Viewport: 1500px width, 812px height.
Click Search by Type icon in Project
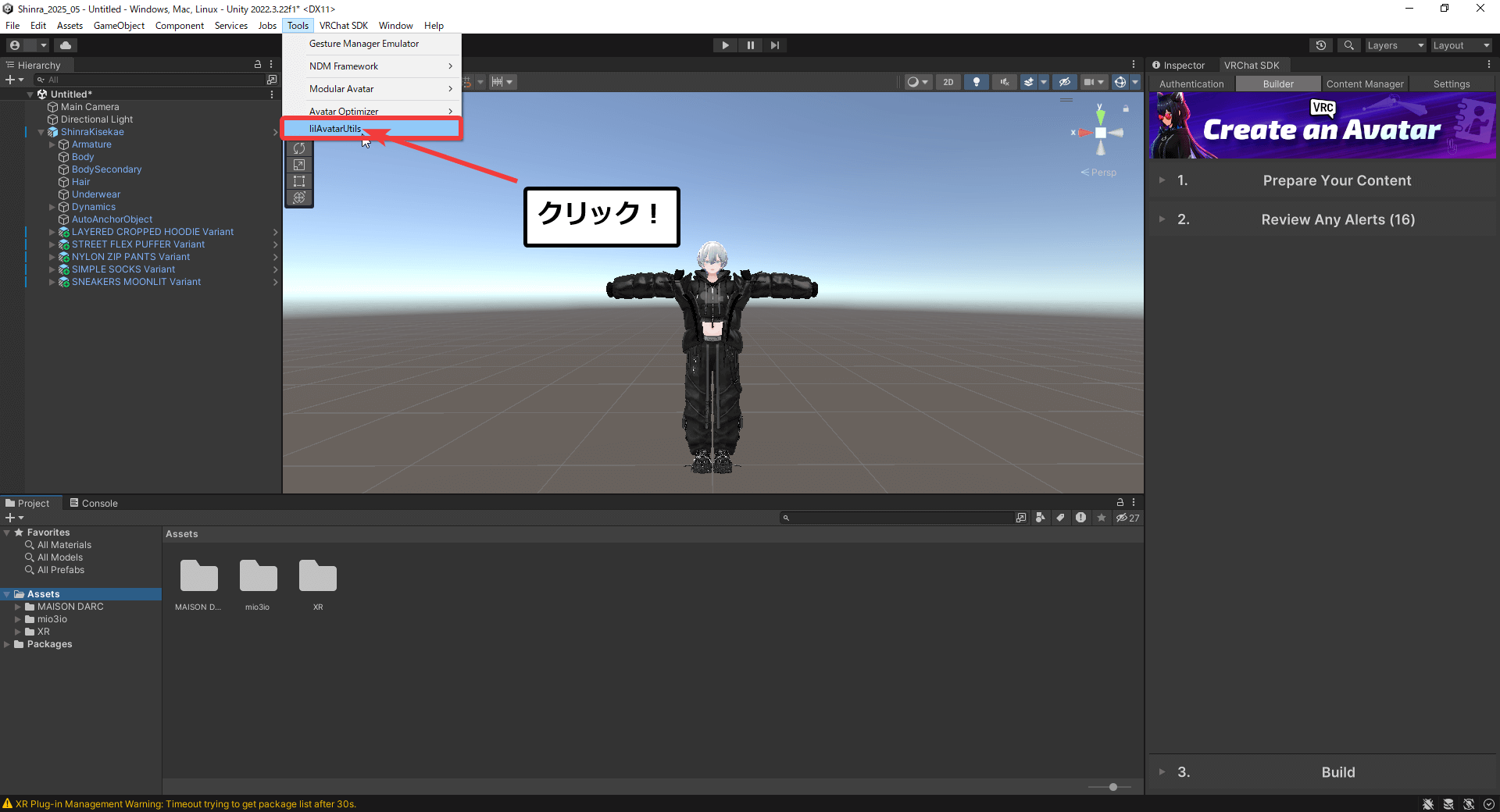click(1041, 518)
